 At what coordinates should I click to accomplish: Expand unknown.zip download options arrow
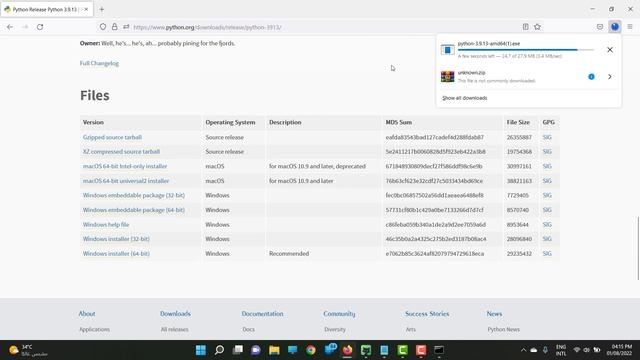(609, 77)
